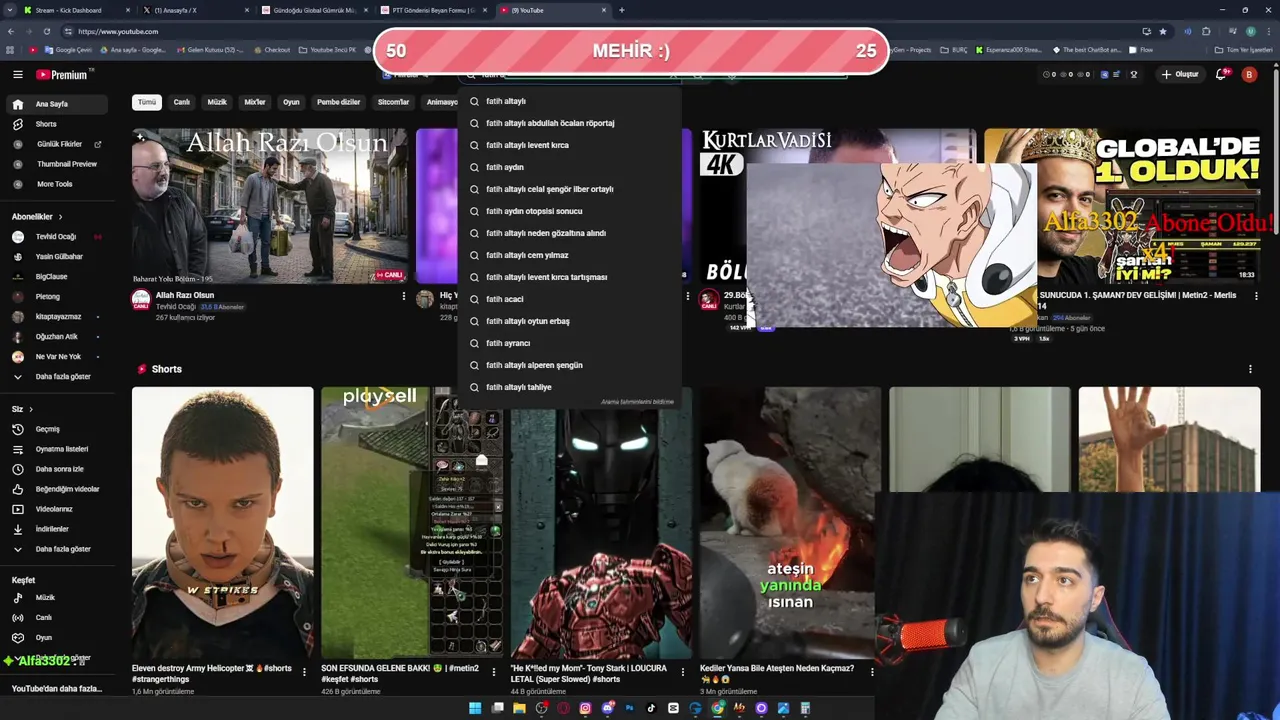The image size is (1280, 720).
Task: Choose suggestion 'fatih altaylı levent kırca'
Action: pyautogui.click(x=569, y=145)
